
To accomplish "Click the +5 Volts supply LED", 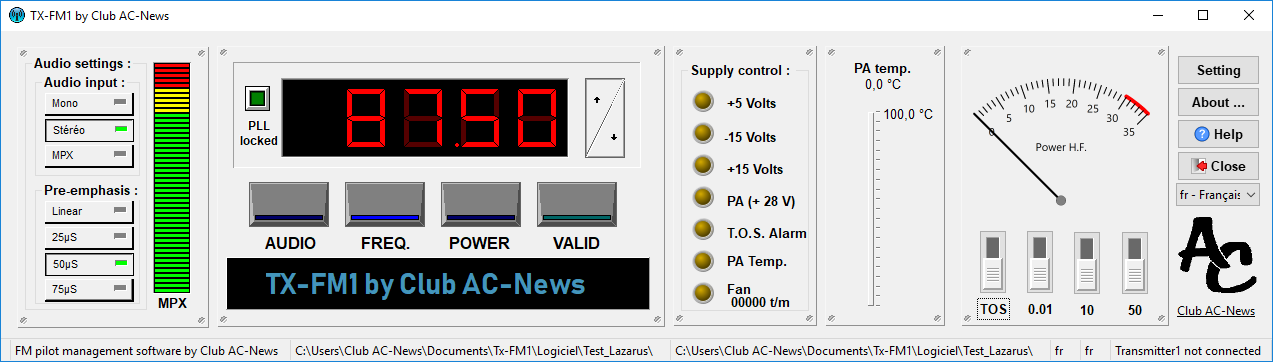I will coord(704,101).
